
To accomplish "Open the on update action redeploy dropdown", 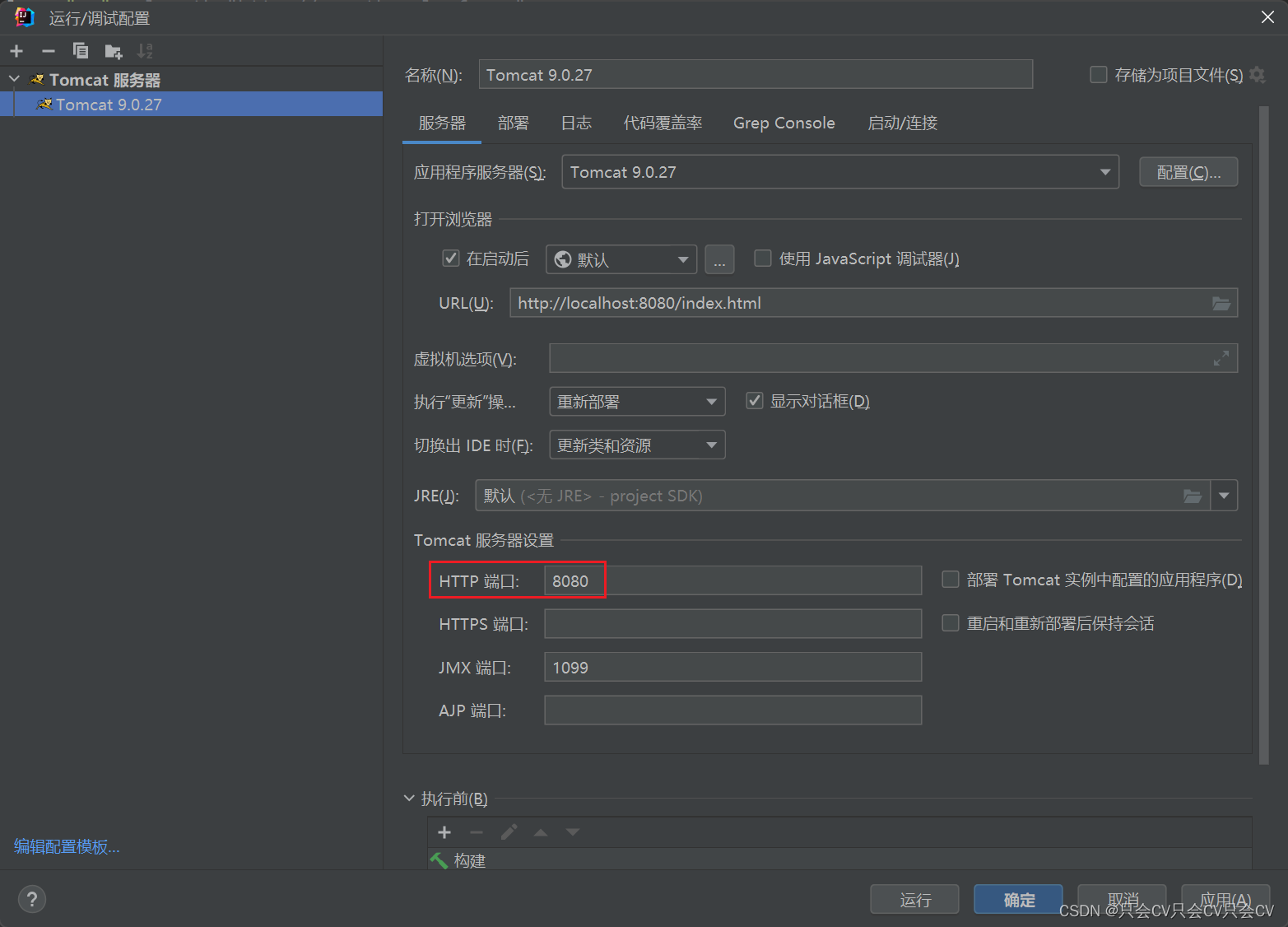I will pos(637,402).
